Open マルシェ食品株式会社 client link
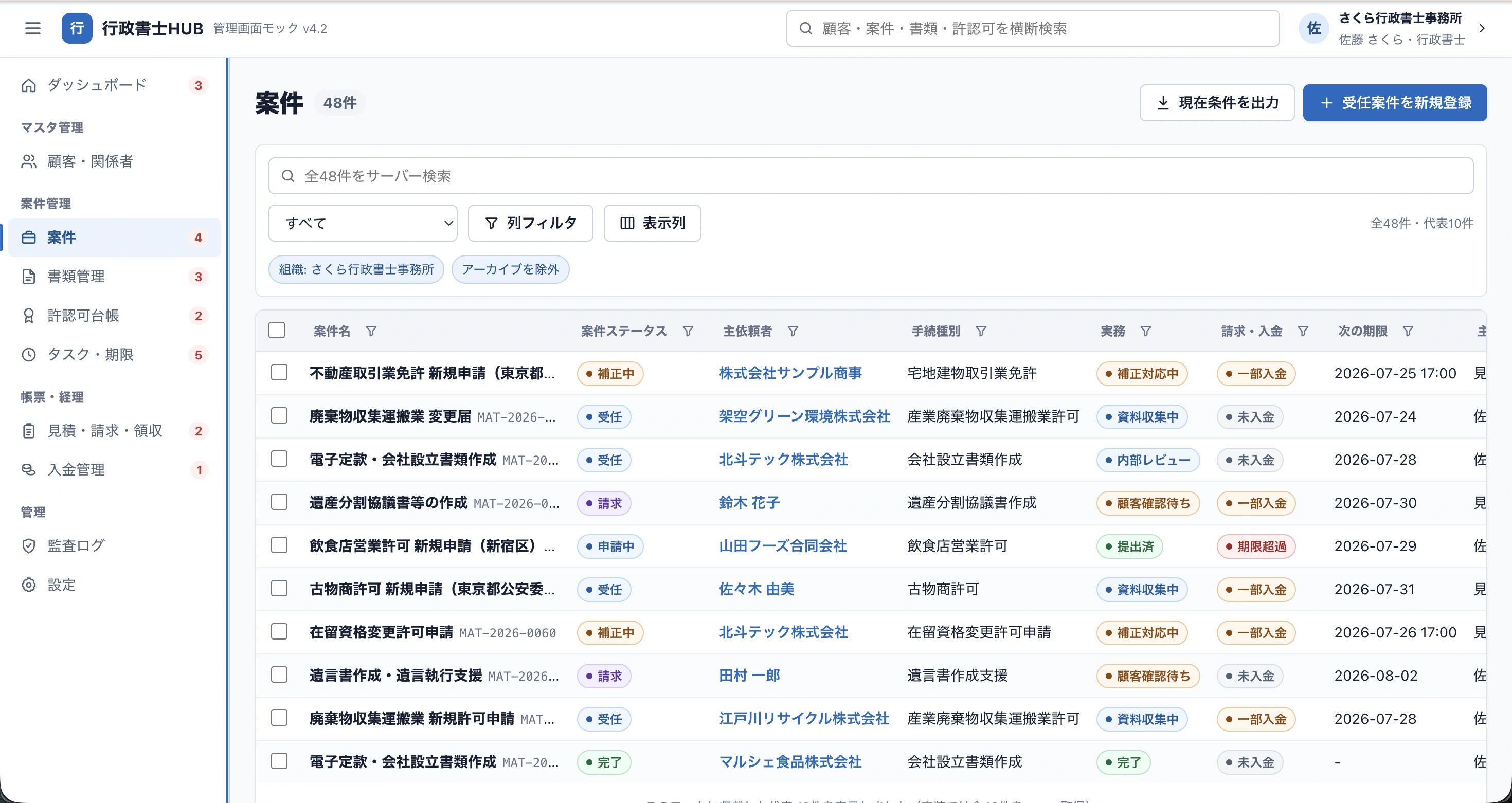This screenshot has width=1512, height=803. (x=790, y=762)
